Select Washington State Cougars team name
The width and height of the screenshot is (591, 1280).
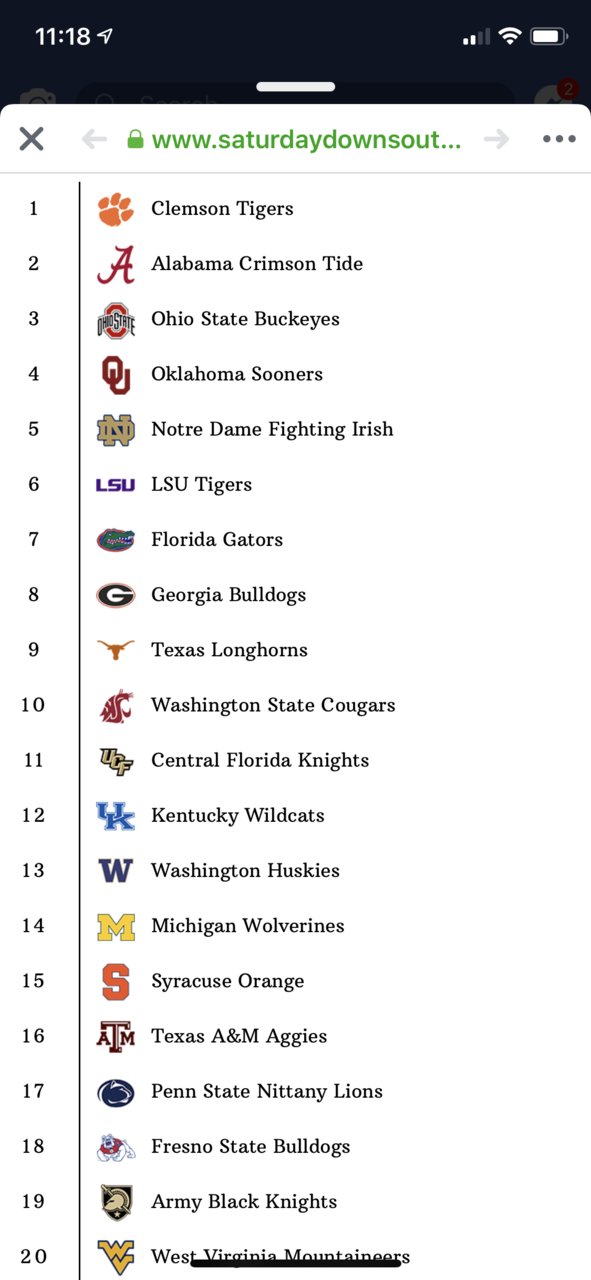(273, 705)
